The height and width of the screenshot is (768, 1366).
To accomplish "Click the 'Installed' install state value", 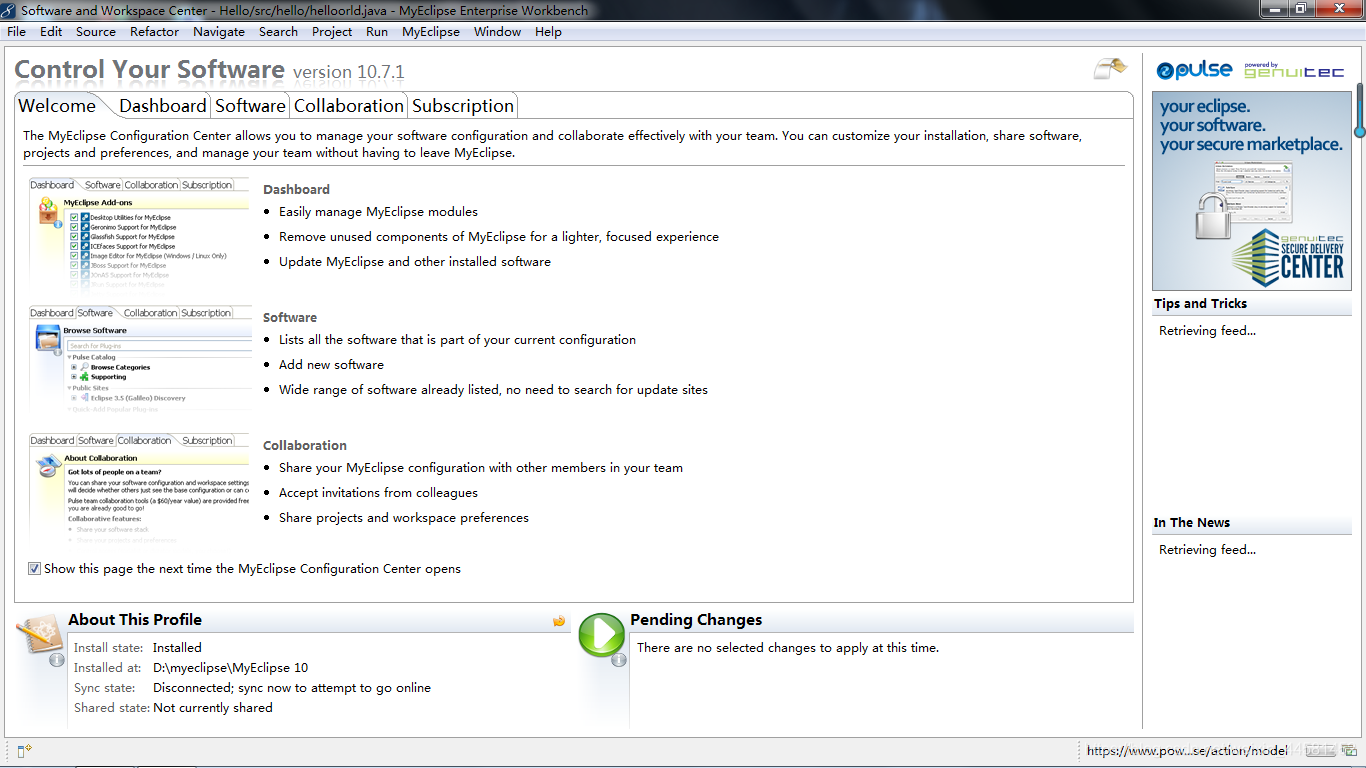I will tap(177, 647).
